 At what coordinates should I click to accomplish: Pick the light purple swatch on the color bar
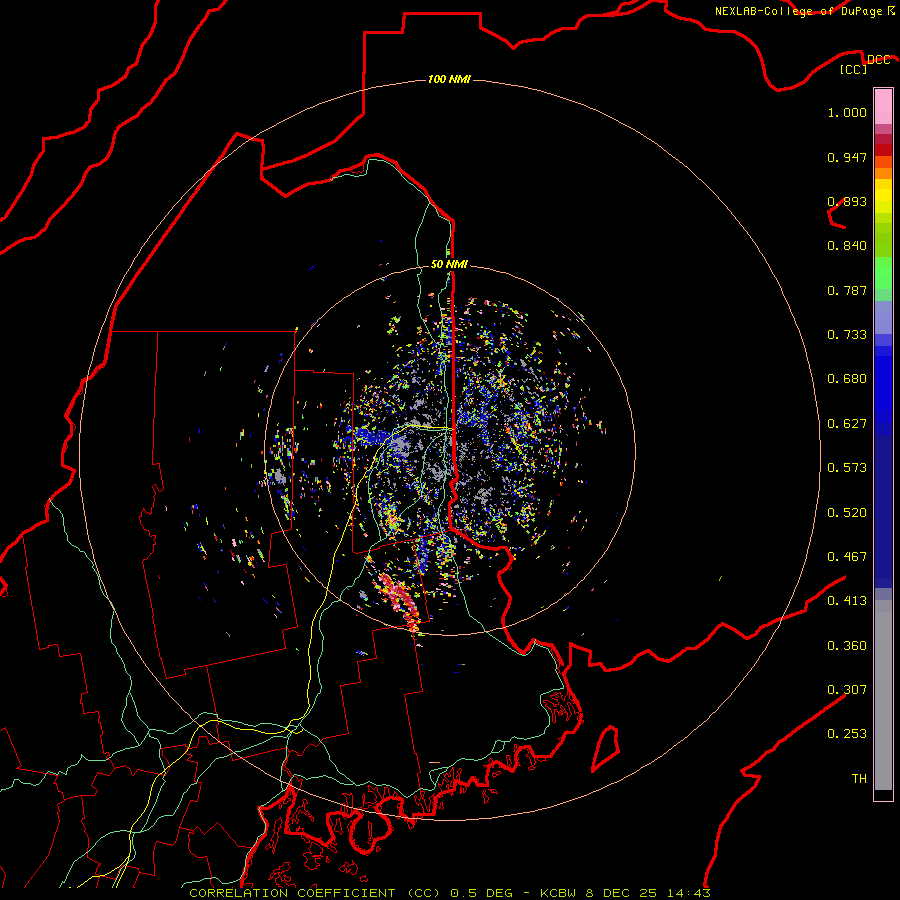[x=883, y=318]
